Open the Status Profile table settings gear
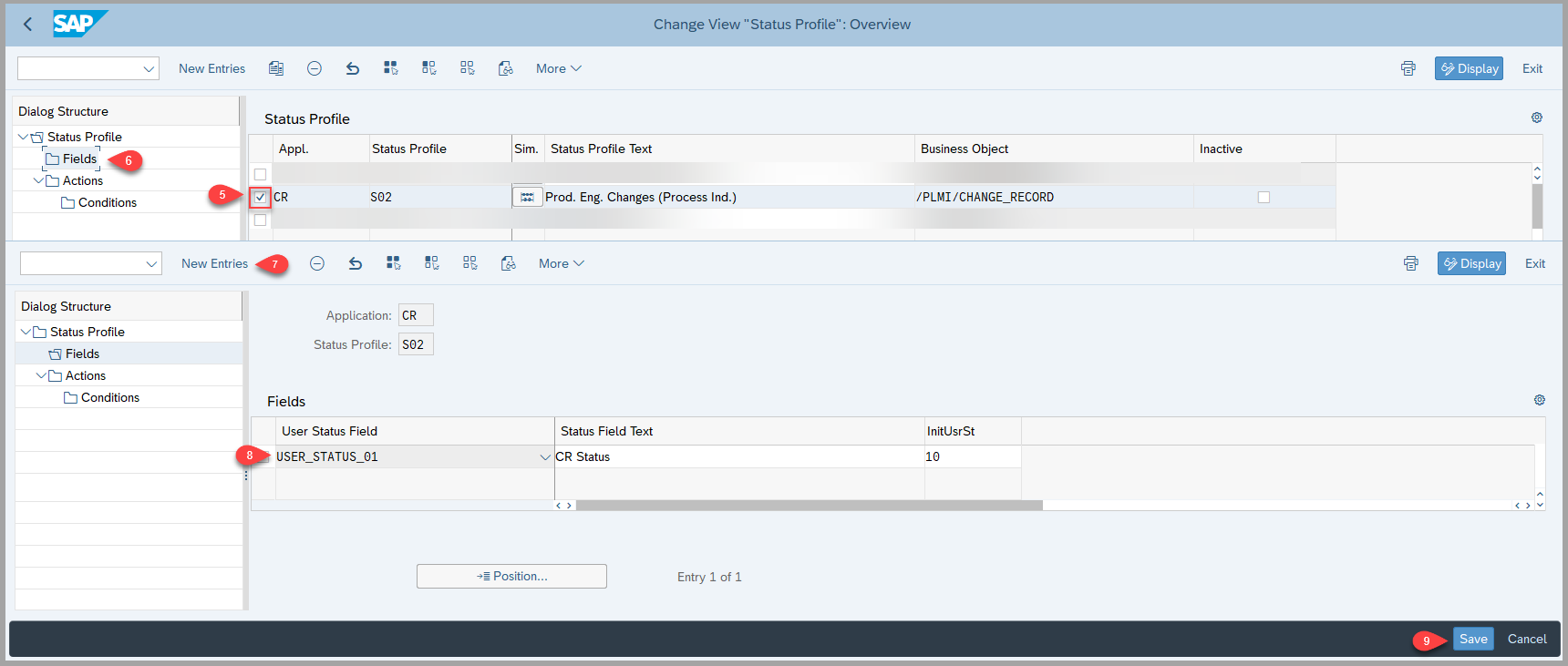The width and height of the screenshot is (1568, 666). [x=1537, y=118]
